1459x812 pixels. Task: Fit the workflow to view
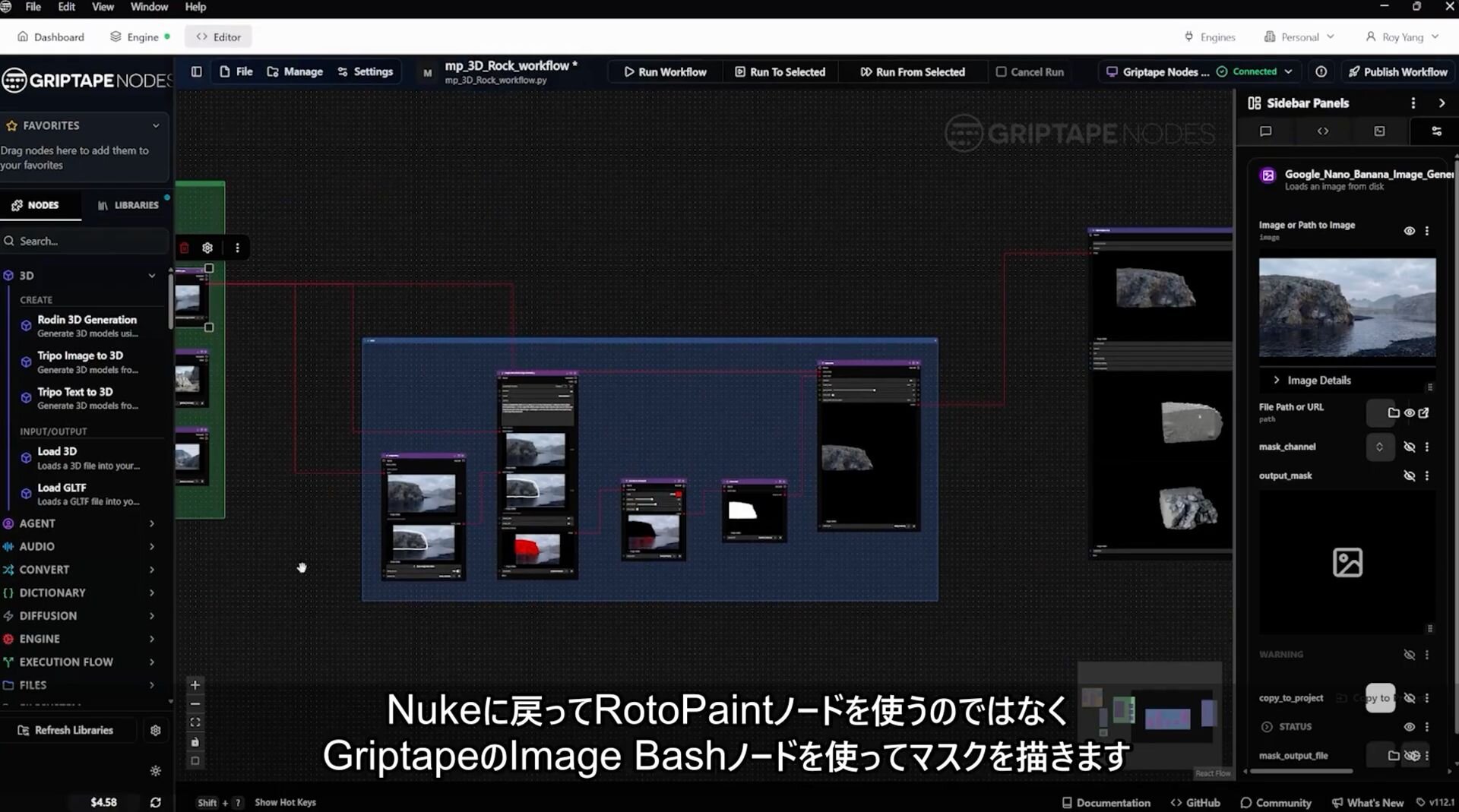click(x=195, y=722)
